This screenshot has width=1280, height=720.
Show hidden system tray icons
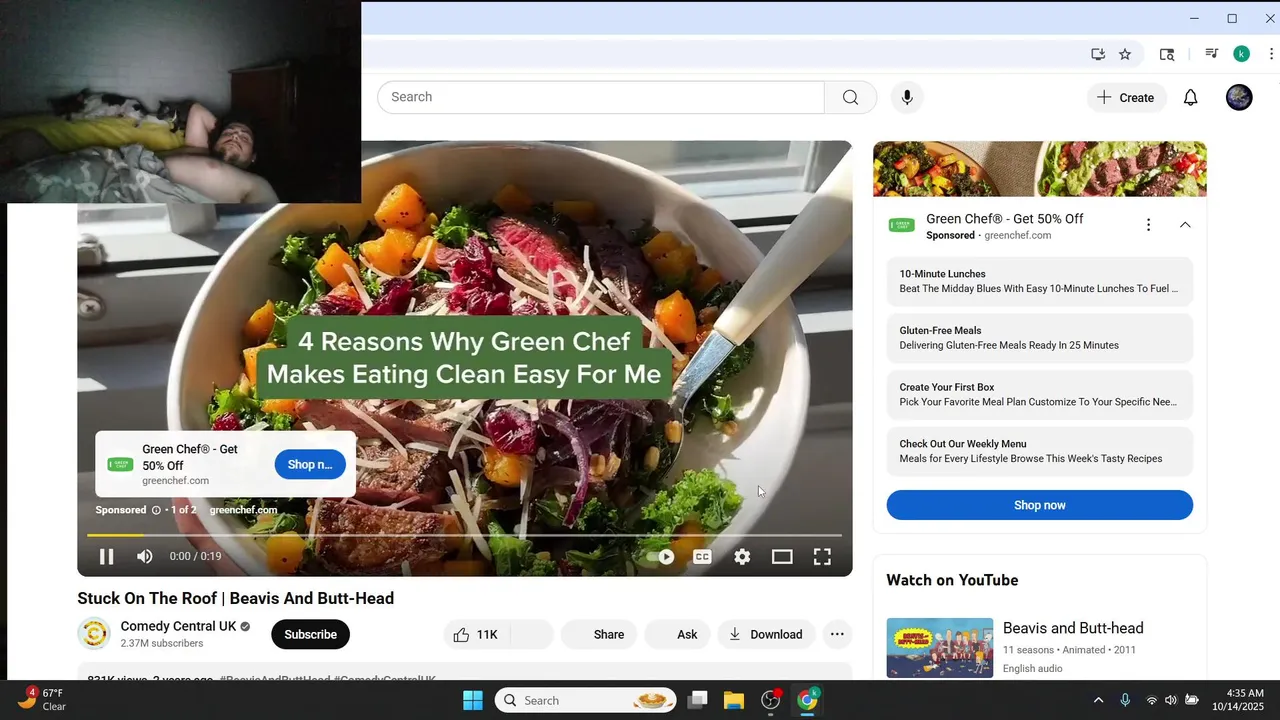point(1098,700)
